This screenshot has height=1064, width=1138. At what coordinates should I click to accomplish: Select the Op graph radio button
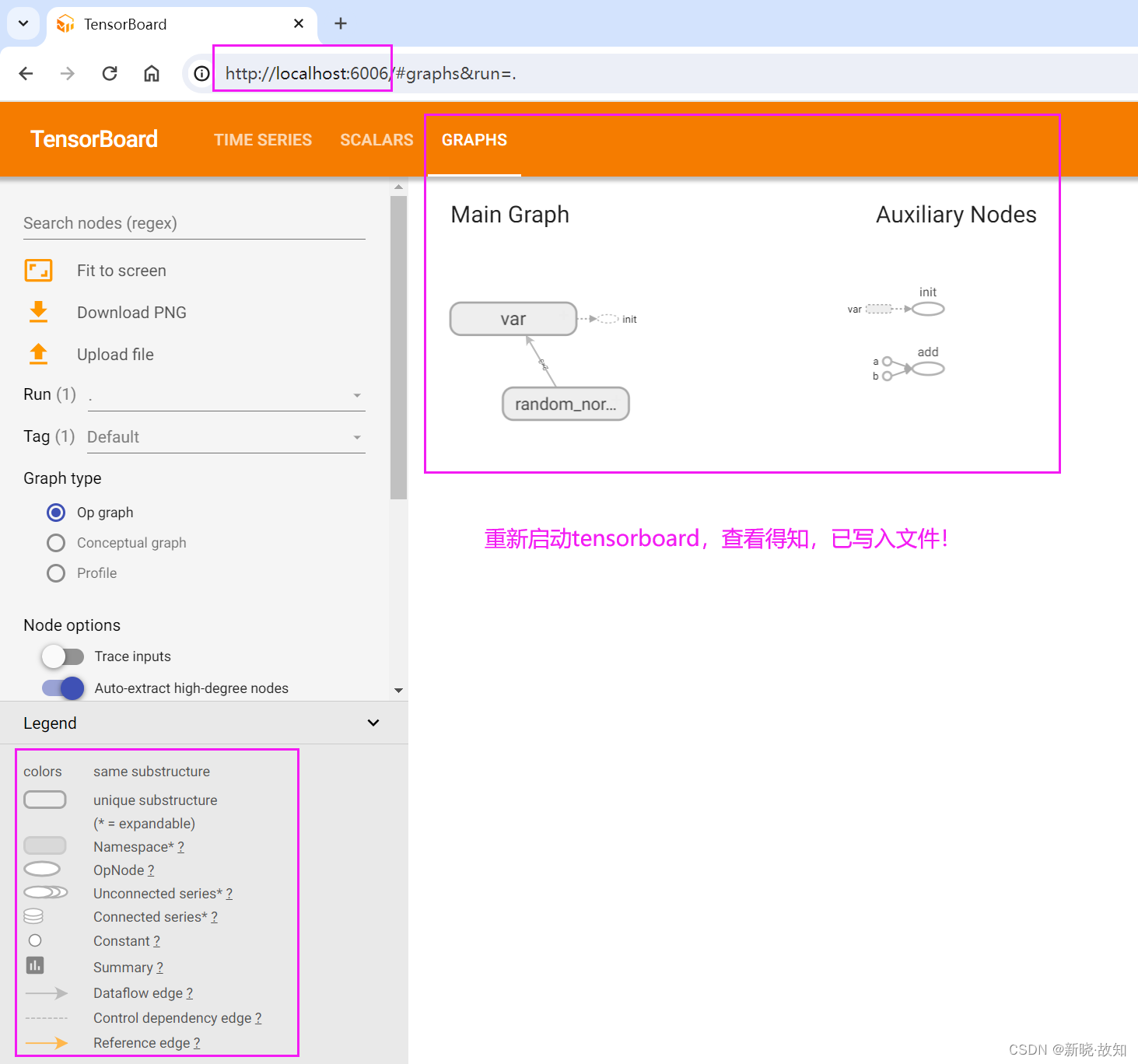[56, 513]
